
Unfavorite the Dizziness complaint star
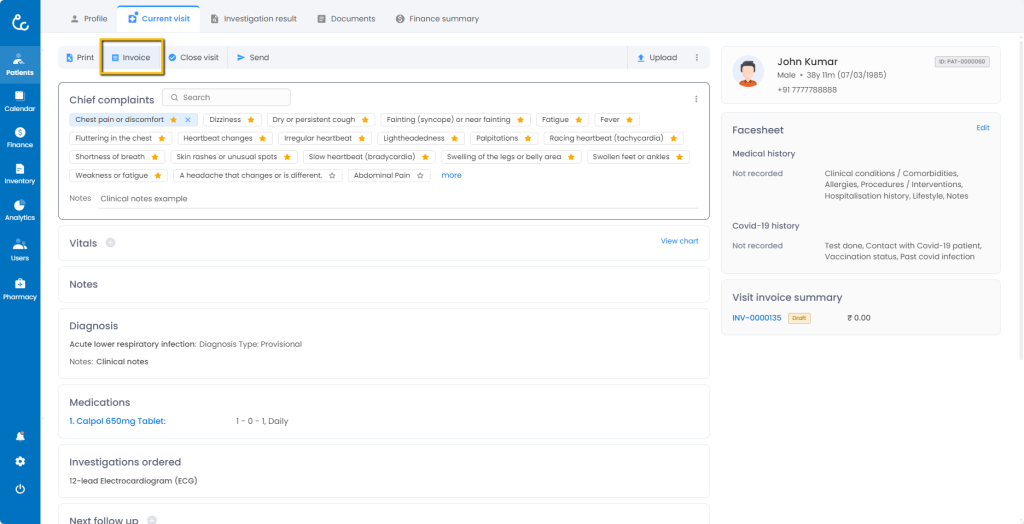[251, 120]
